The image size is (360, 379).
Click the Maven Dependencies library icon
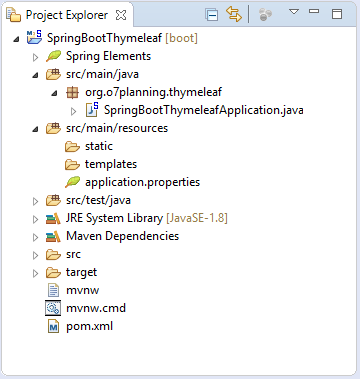click(x=53, y=236)
